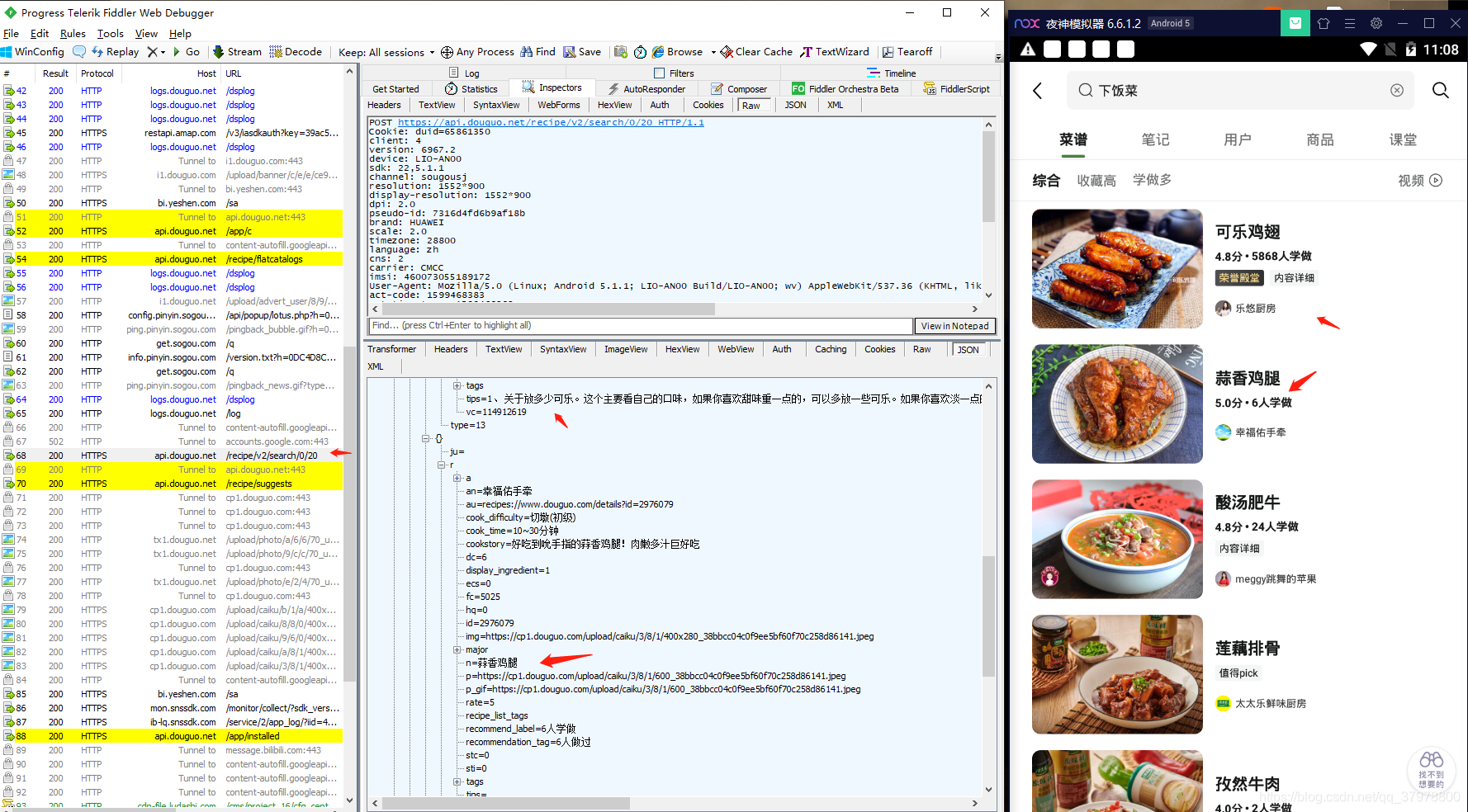Click Save in the Fiddler toolbar
This screenshot has width=1468, height=812.
582,52
